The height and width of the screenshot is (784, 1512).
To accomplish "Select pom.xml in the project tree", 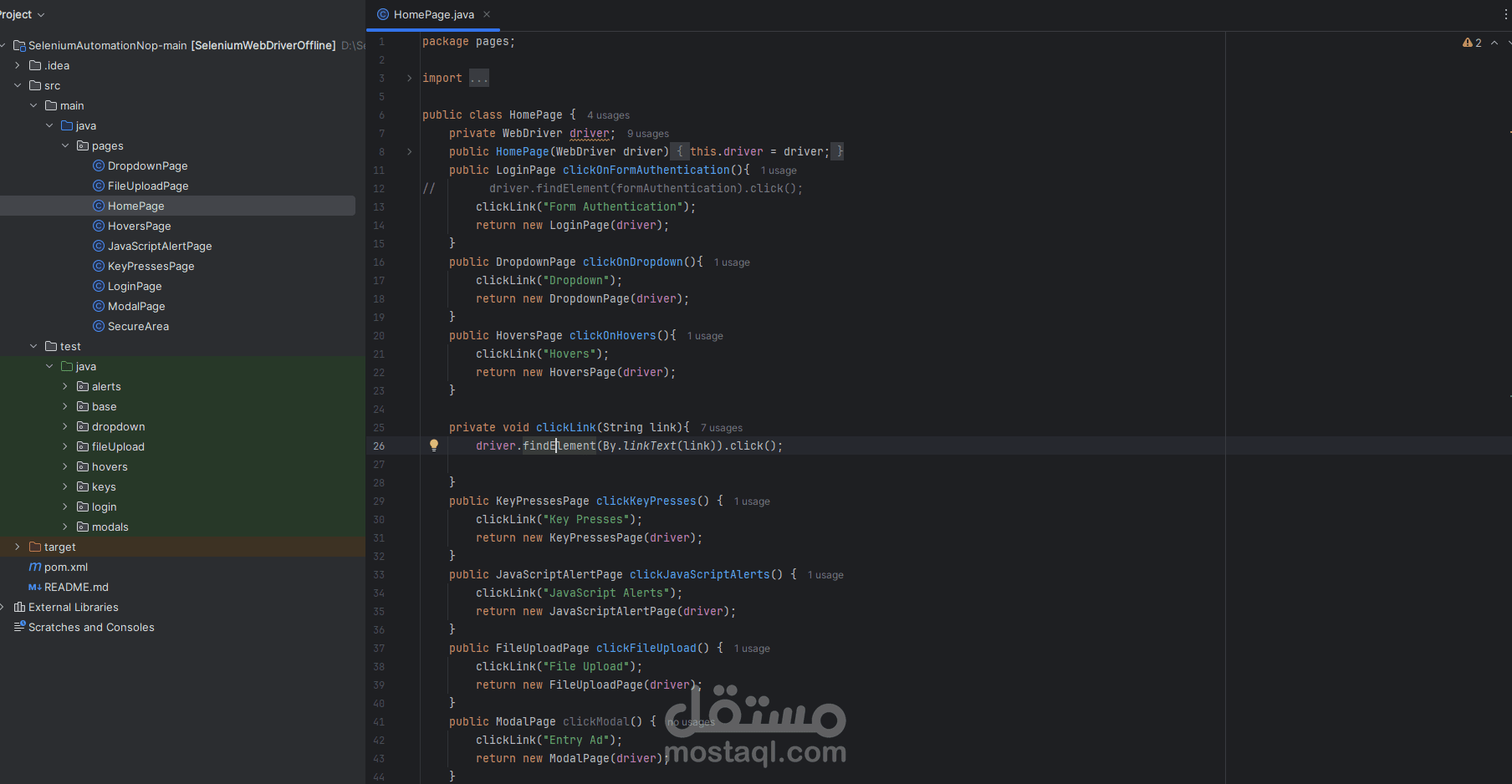I will (x=66, y=567).
